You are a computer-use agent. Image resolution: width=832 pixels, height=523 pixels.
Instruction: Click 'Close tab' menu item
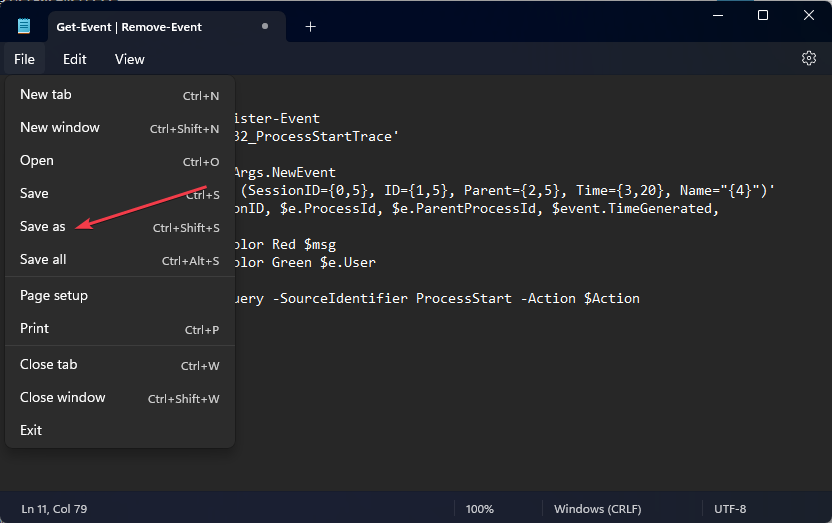(49, 365)
